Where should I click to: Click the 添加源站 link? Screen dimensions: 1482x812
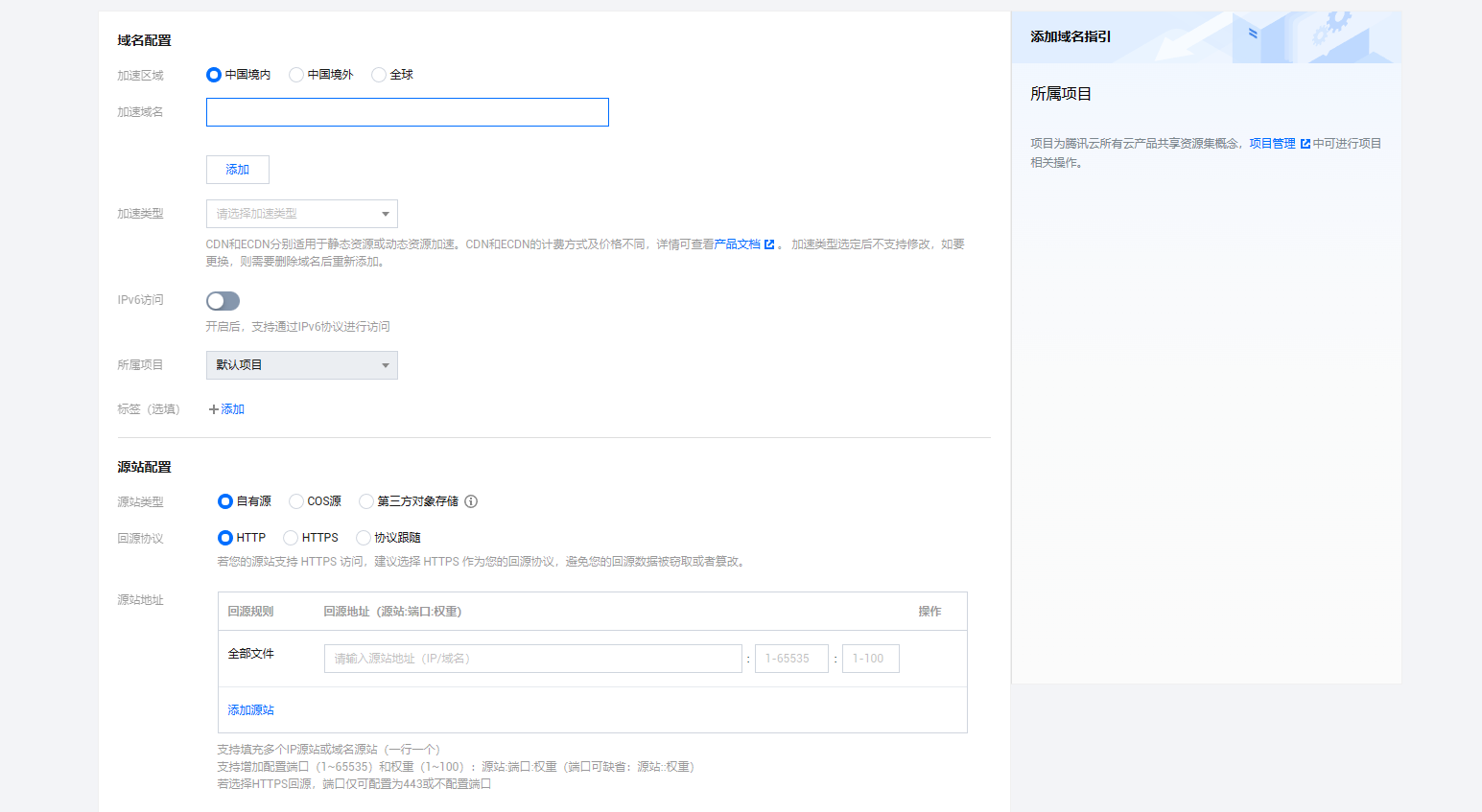click(250, 710)
